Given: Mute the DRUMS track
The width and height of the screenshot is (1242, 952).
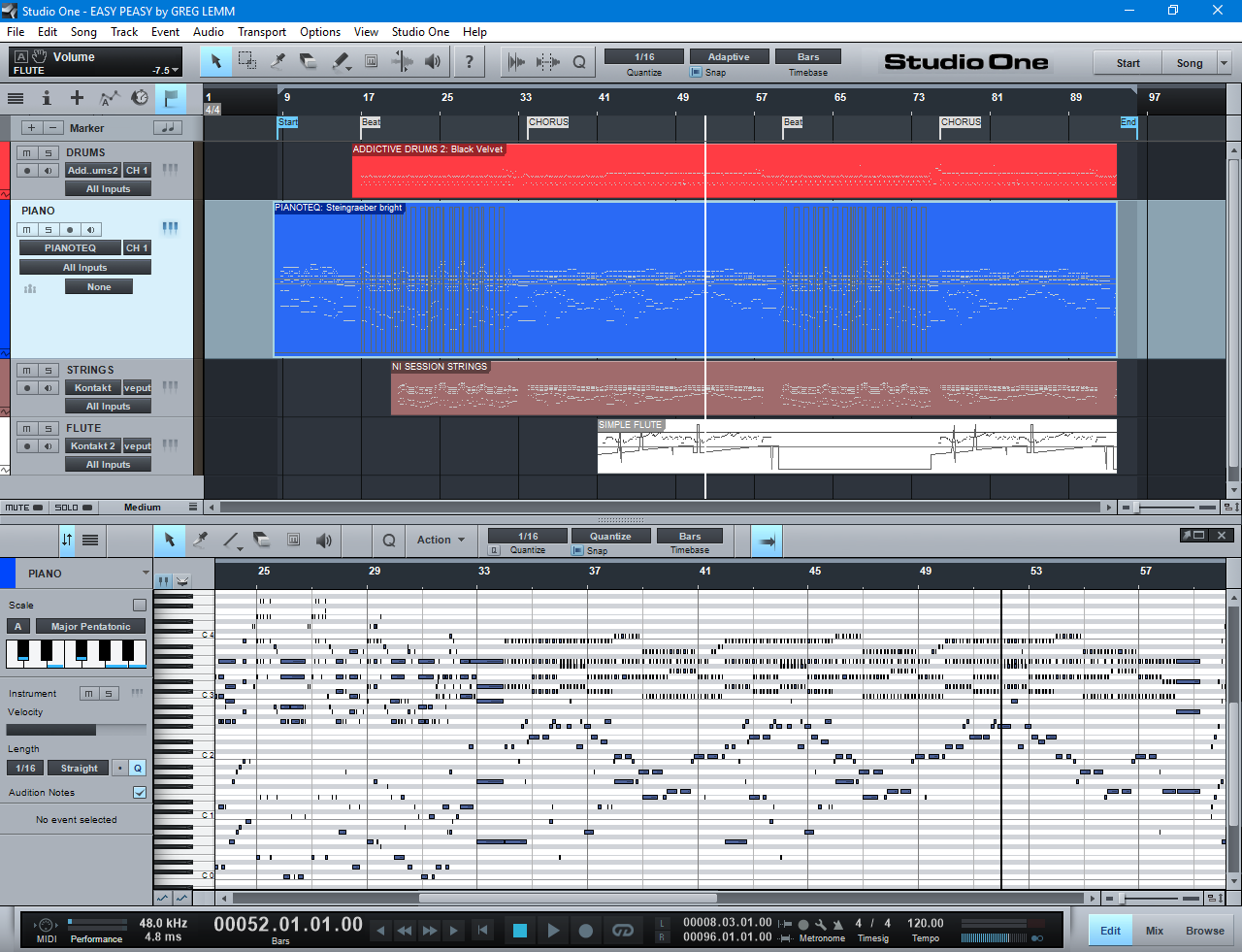Looking at the screenshot, I should coord(26,153).
